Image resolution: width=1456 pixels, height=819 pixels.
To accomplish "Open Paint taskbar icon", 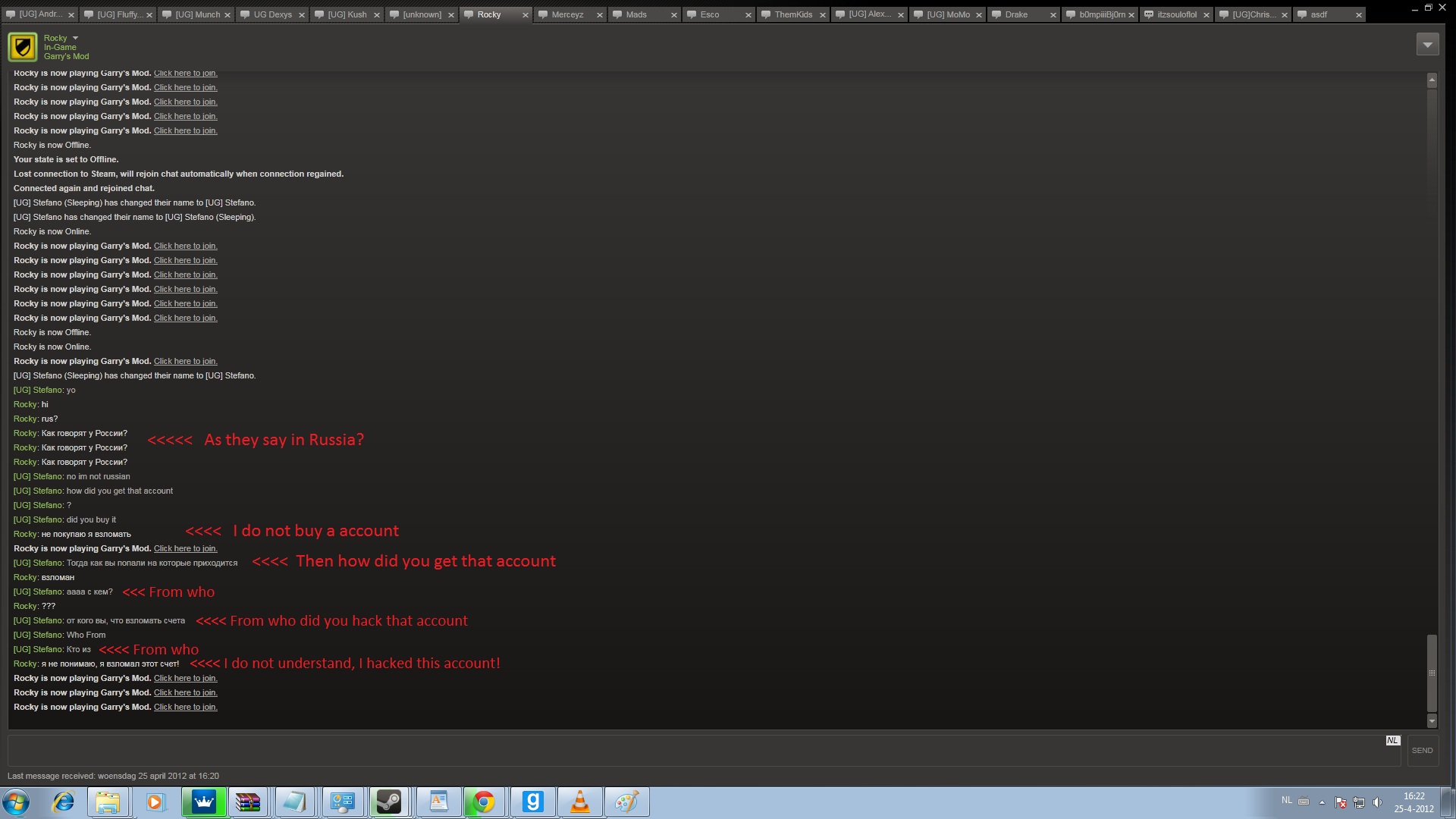I will [x=627, y=802].
